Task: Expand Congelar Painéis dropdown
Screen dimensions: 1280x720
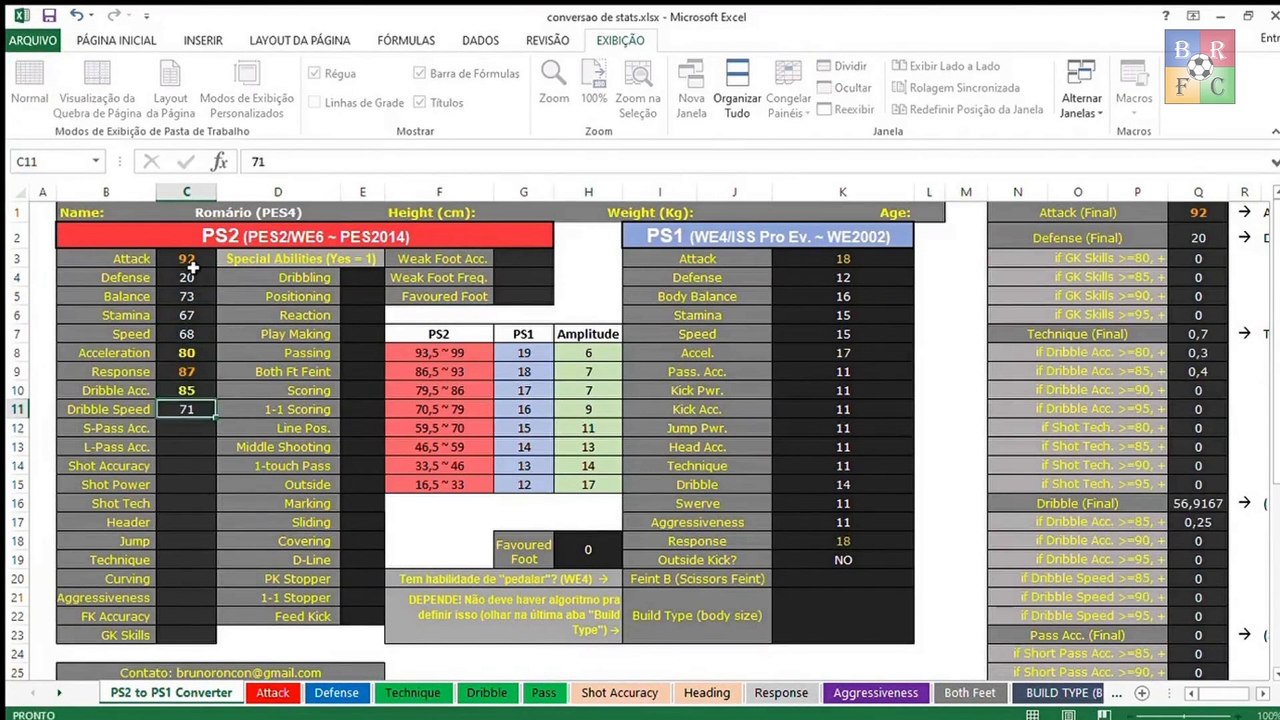Action: tap(789, 106)
